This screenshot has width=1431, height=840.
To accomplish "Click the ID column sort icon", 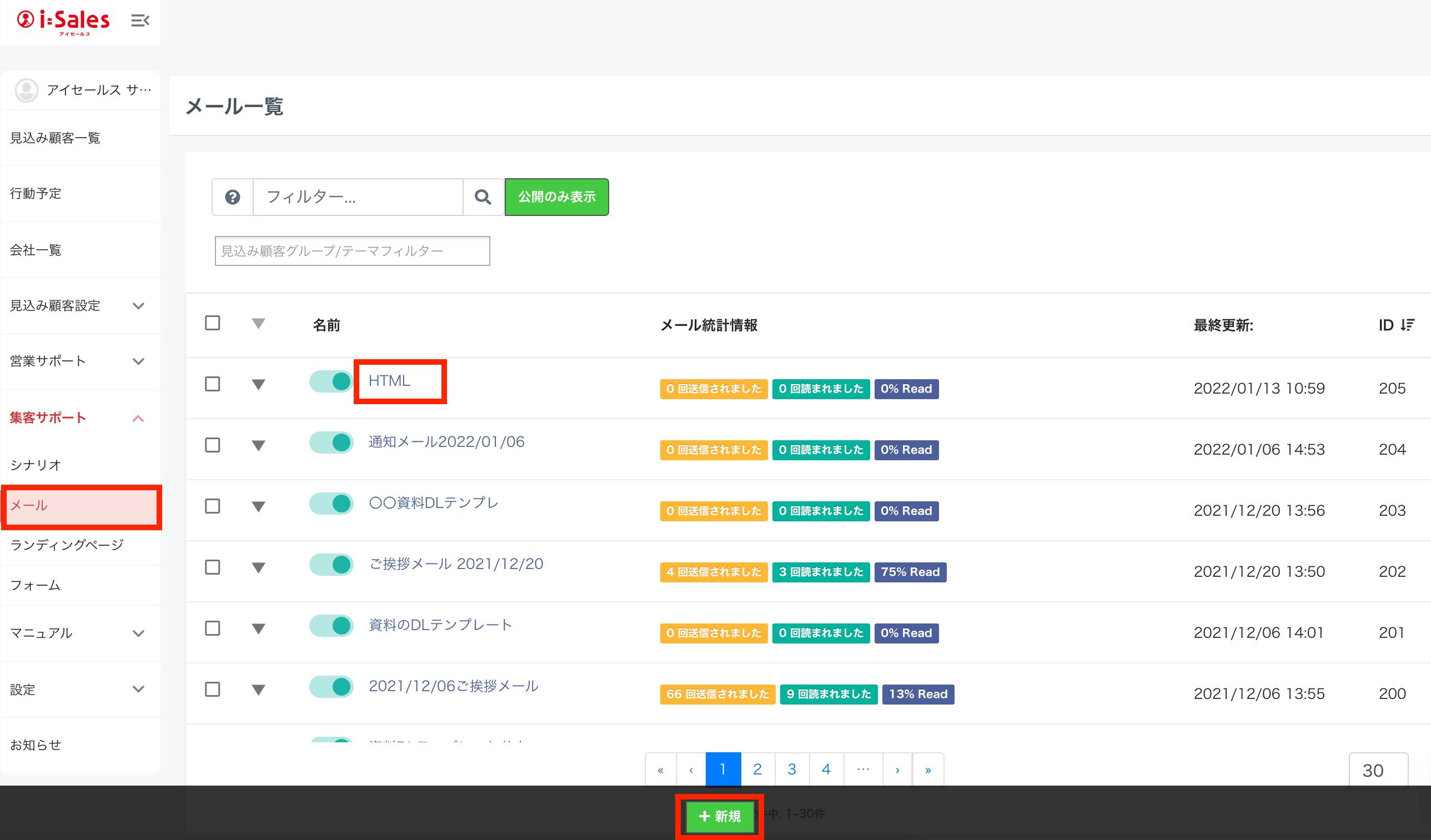I will coord(1407,325).
